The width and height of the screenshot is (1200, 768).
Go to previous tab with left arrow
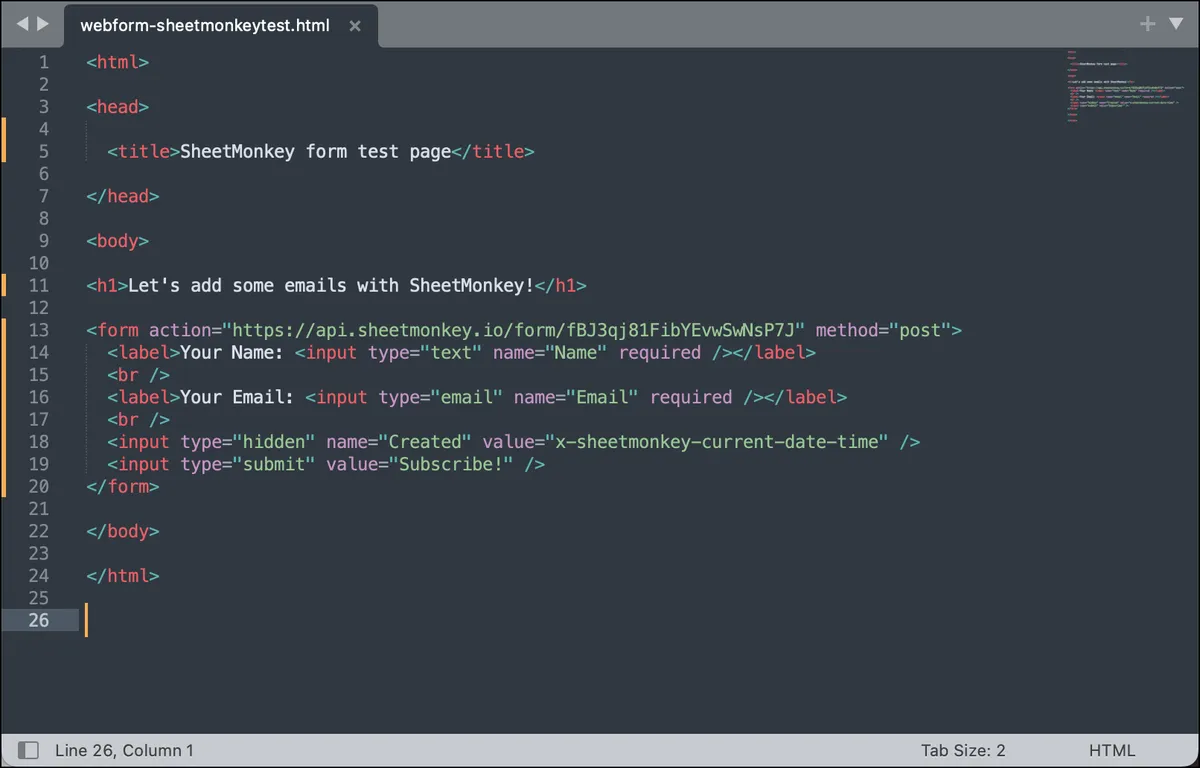pyautogui.click(x=22, y=24)
